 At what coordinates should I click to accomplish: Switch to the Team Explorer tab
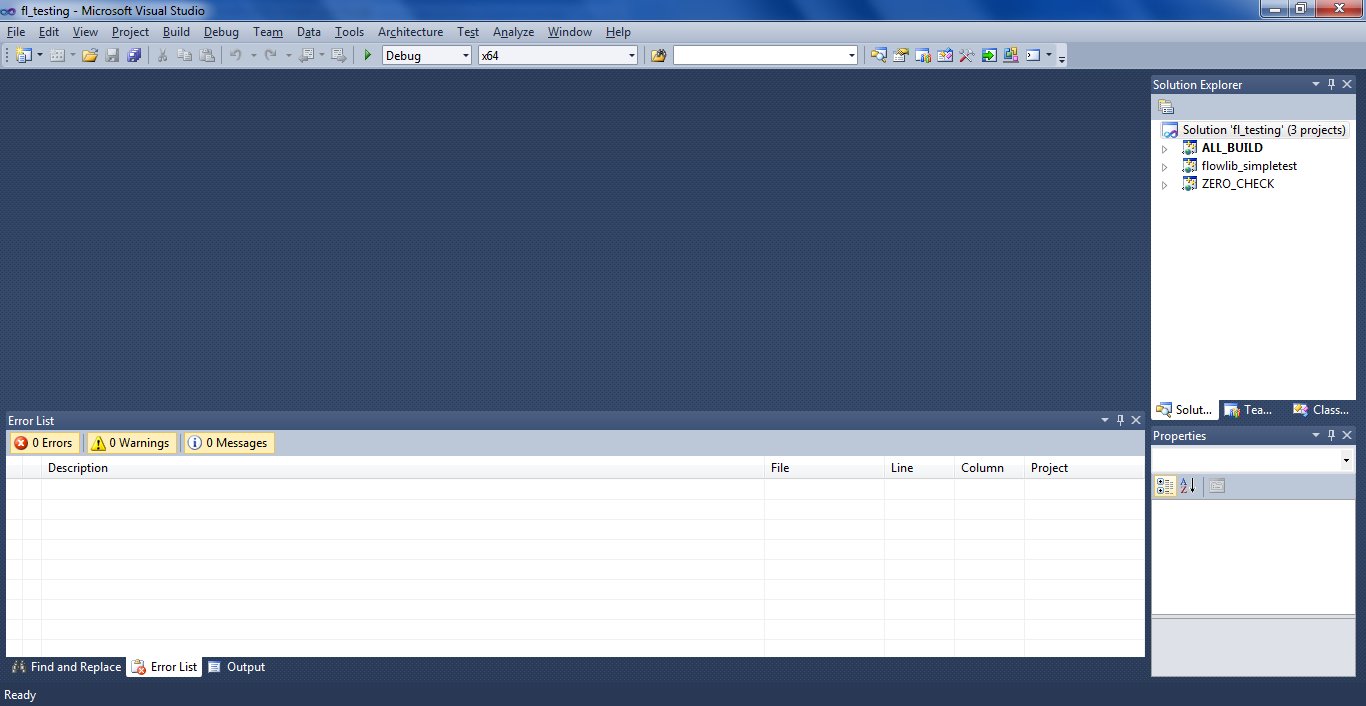(1248, 410)
